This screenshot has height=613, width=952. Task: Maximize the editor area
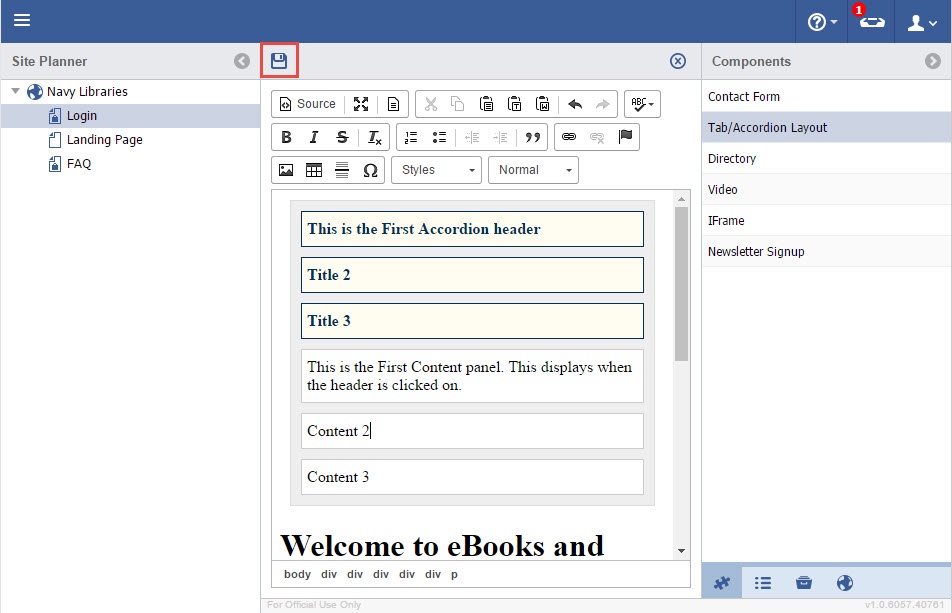coord(361,104)
